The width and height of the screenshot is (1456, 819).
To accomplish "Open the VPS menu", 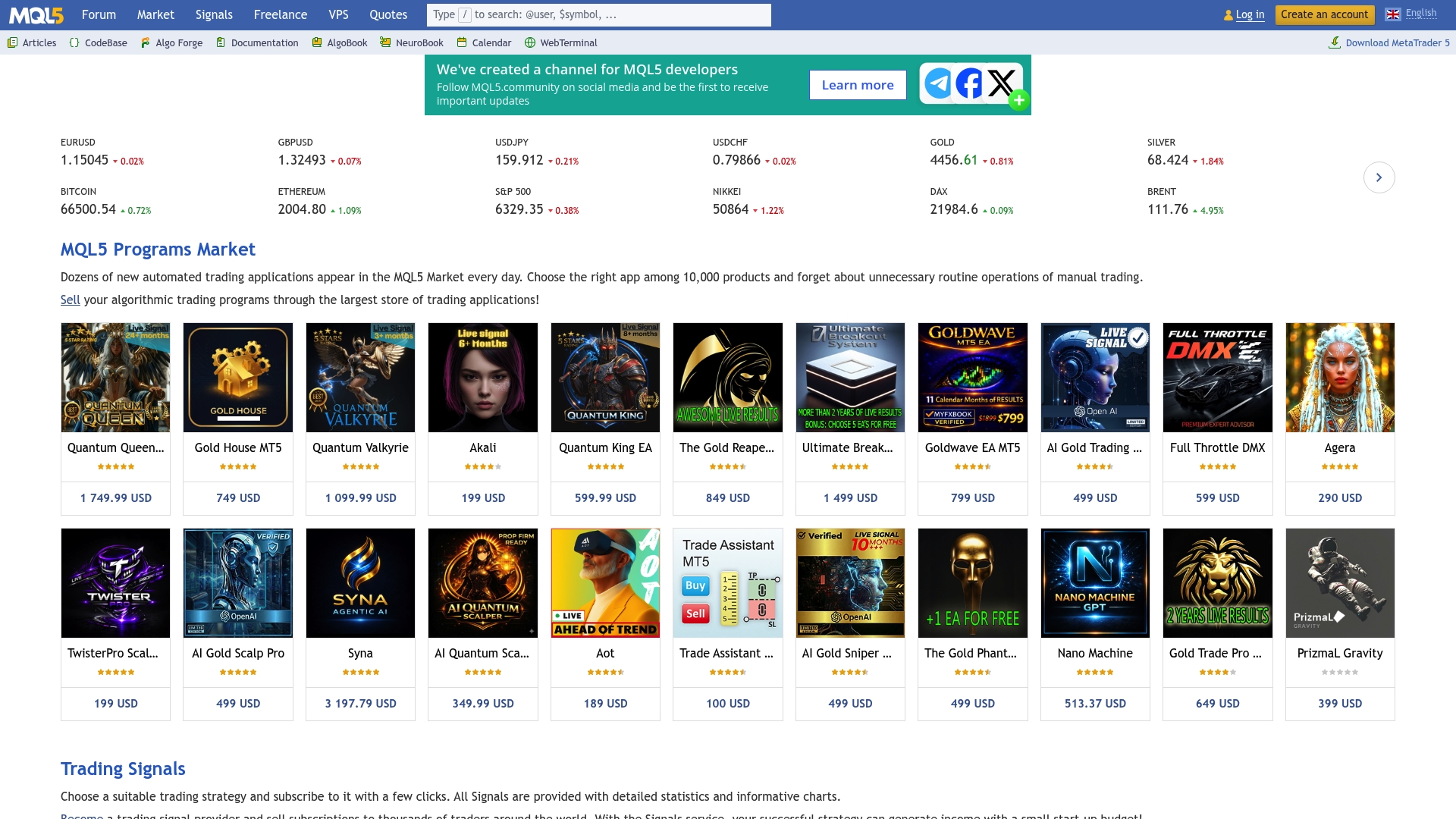I will tap(338, 14).
